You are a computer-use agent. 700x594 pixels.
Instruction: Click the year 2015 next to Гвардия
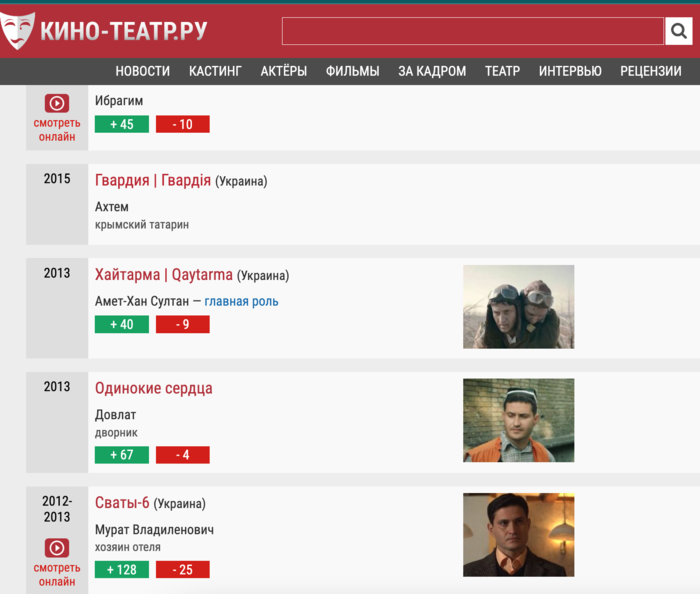57,179
